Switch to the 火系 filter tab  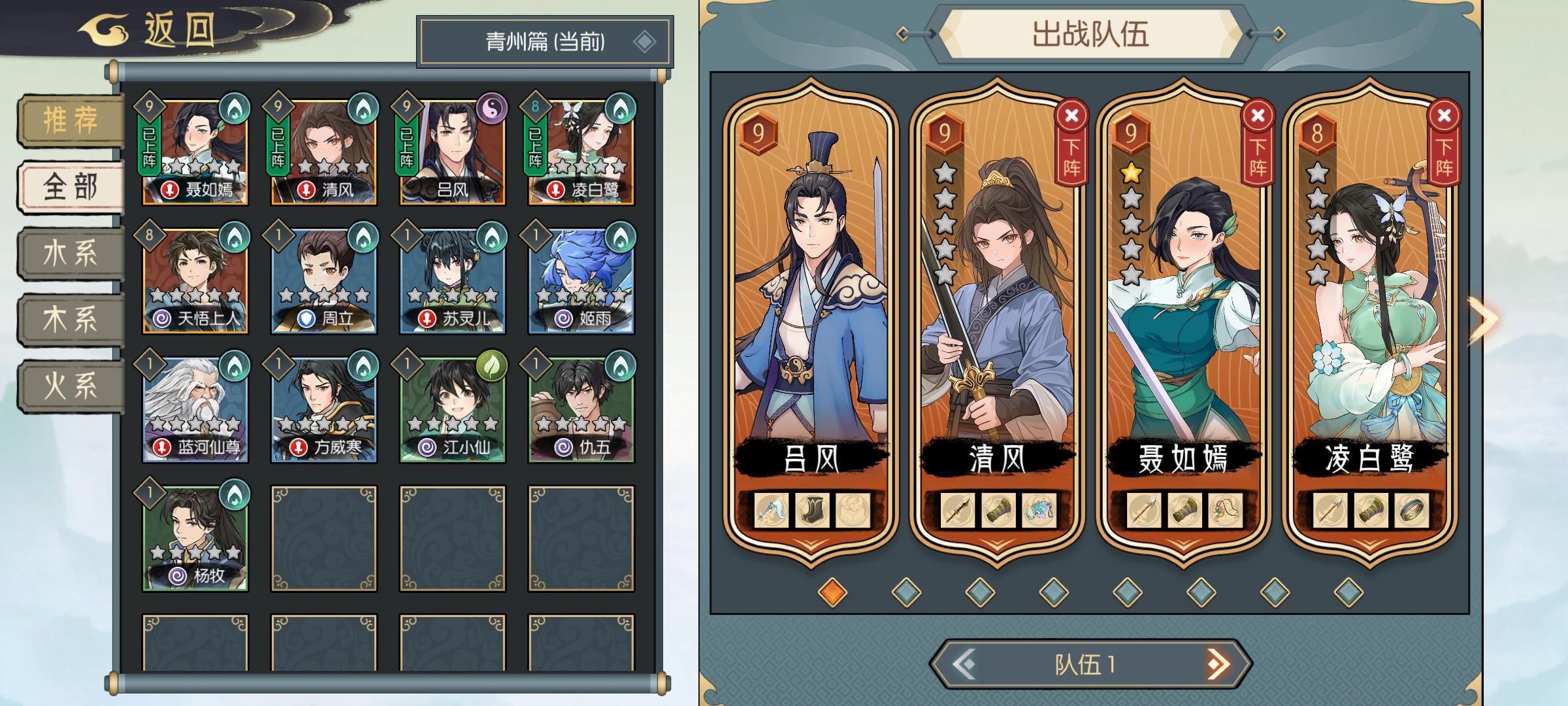(71, 386)
